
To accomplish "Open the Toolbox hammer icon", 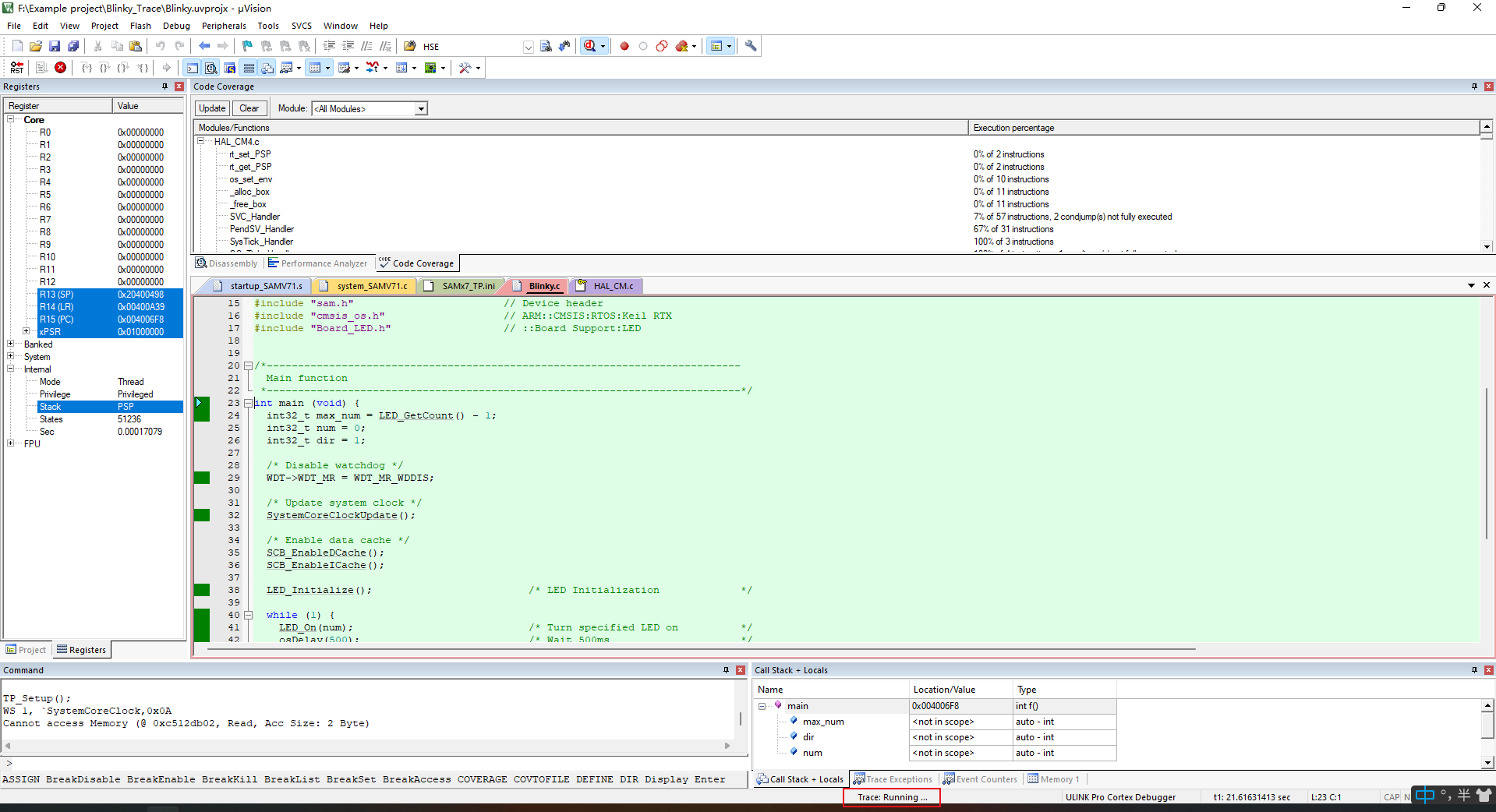I will [465, 68].
